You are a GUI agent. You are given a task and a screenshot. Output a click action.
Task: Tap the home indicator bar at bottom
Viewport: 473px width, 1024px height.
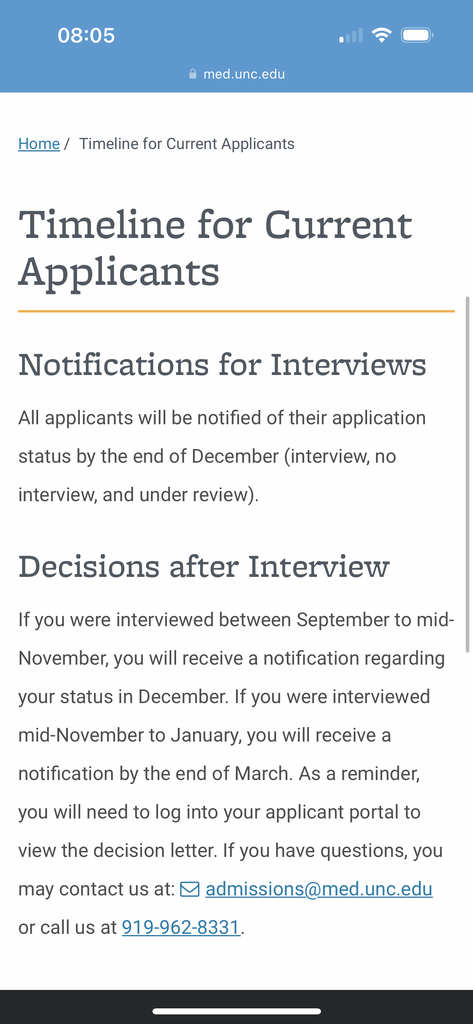click(236, 1011)
